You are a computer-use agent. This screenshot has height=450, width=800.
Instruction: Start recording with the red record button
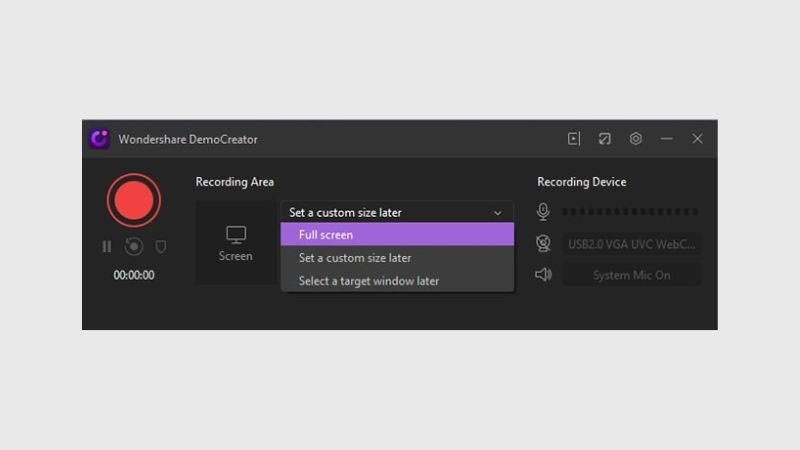[x=133, y=201]
